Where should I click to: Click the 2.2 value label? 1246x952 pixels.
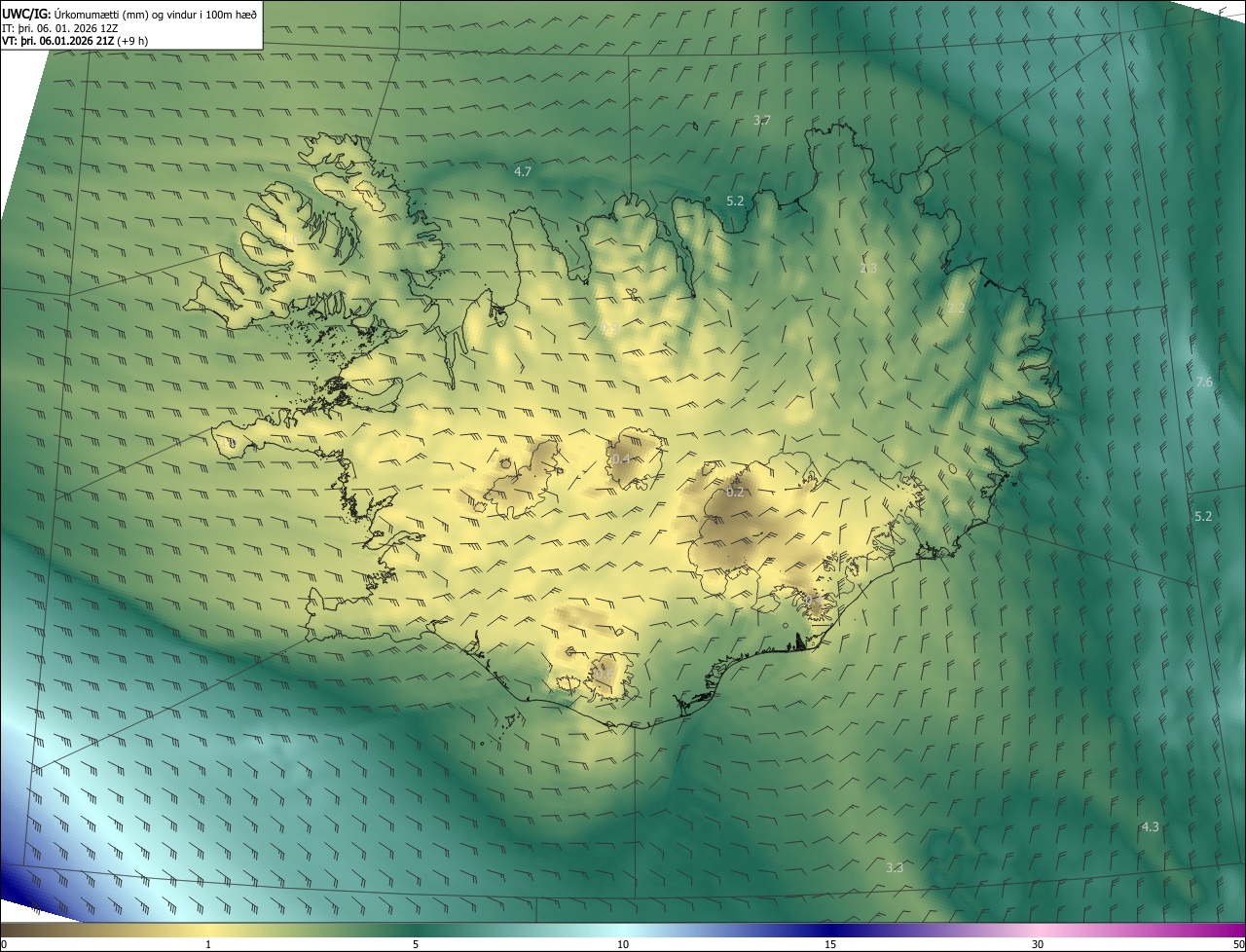pyautogui.click(x=956, y=309)
